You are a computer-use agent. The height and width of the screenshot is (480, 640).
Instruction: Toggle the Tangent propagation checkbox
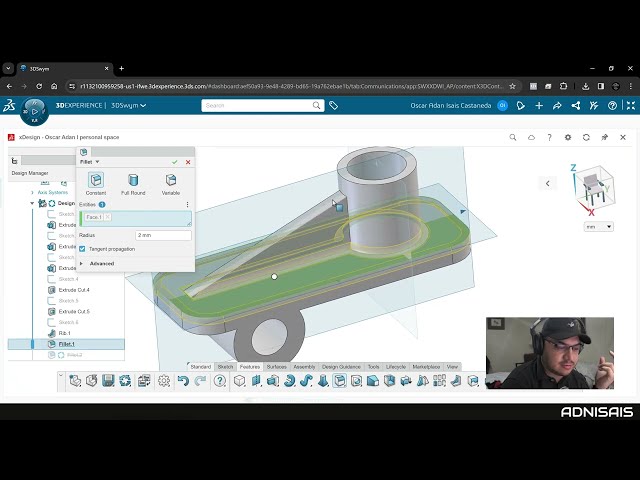(82, 249)
